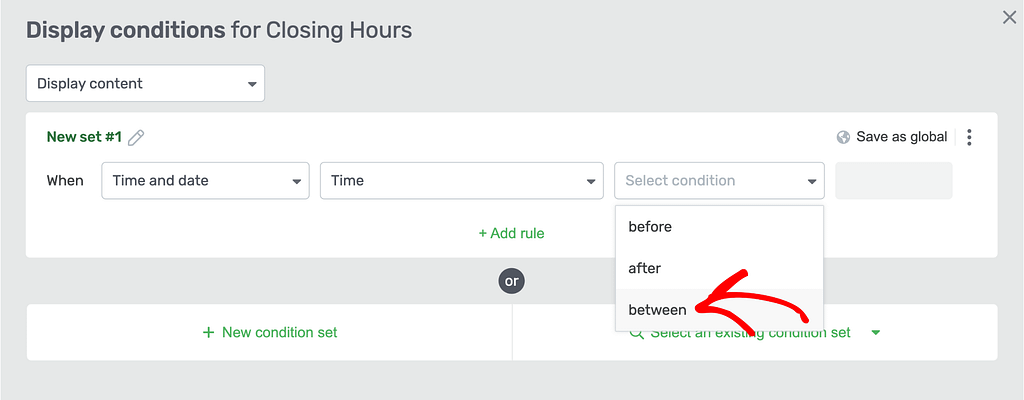The height and width of the screenshot is (400, 1024).
Task: Click the globe icon beside Save as global
Action: (x=843, y=137)
